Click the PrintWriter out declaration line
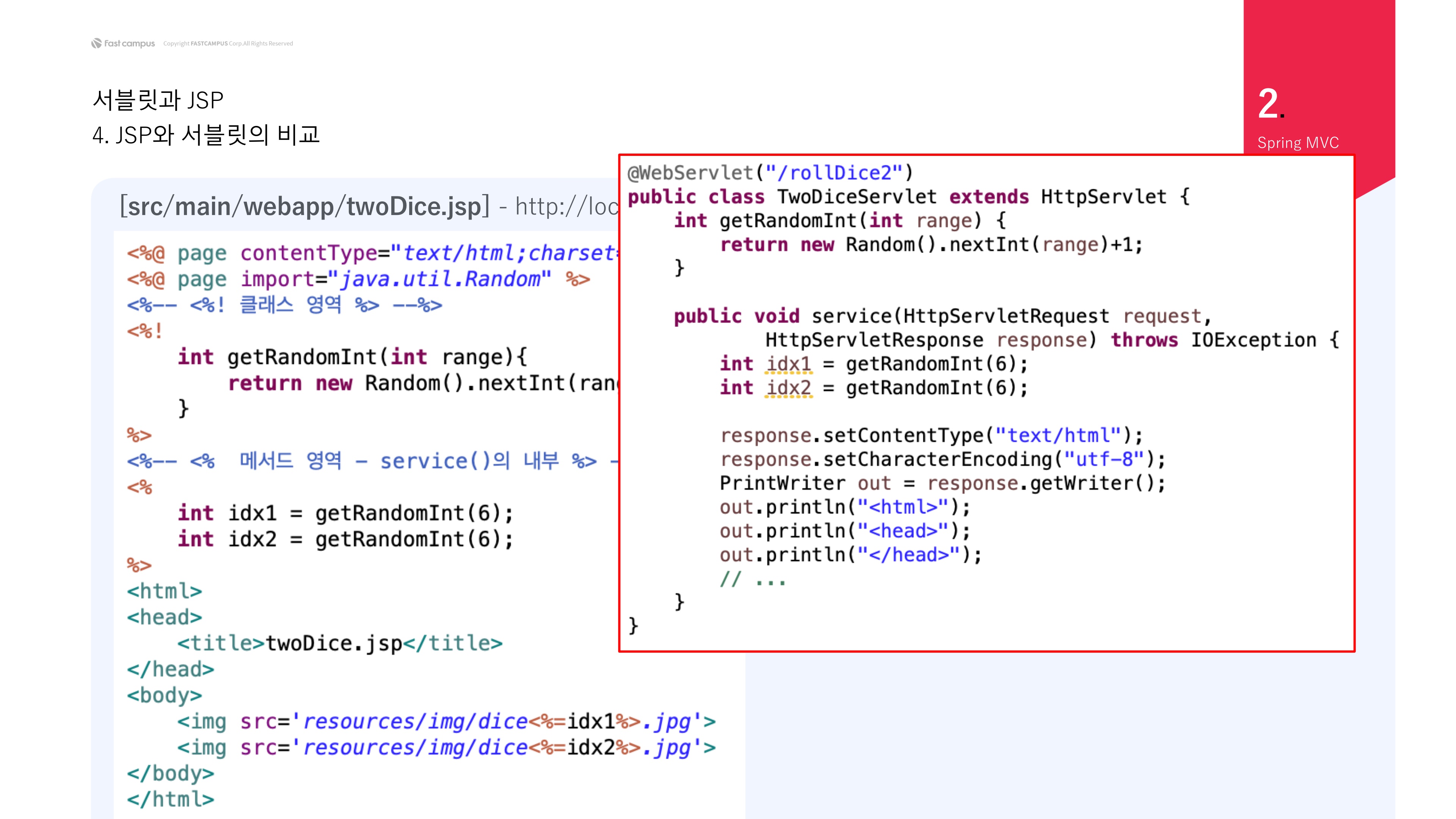This screenshot has width=1456, height=819. tap(942, 483)
